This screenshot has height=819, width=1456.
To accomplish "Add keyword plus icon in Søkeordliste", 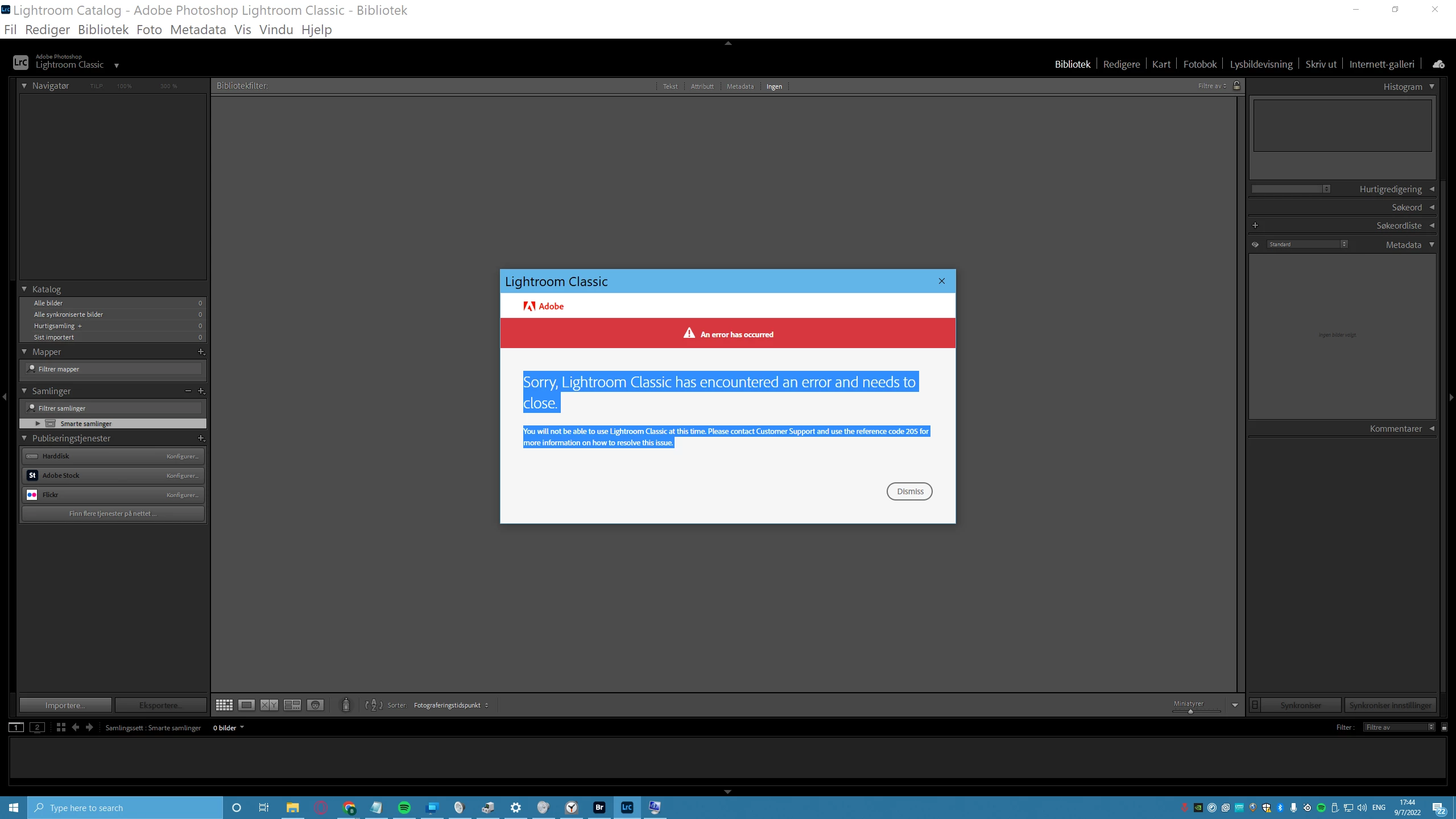I will 1255,226.
